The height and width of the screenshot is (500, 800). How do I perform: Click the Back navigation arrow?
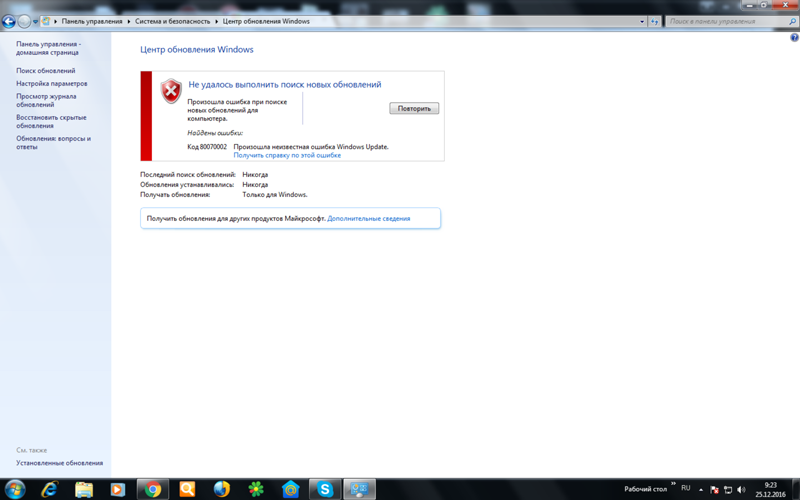(x=9, y=21)
